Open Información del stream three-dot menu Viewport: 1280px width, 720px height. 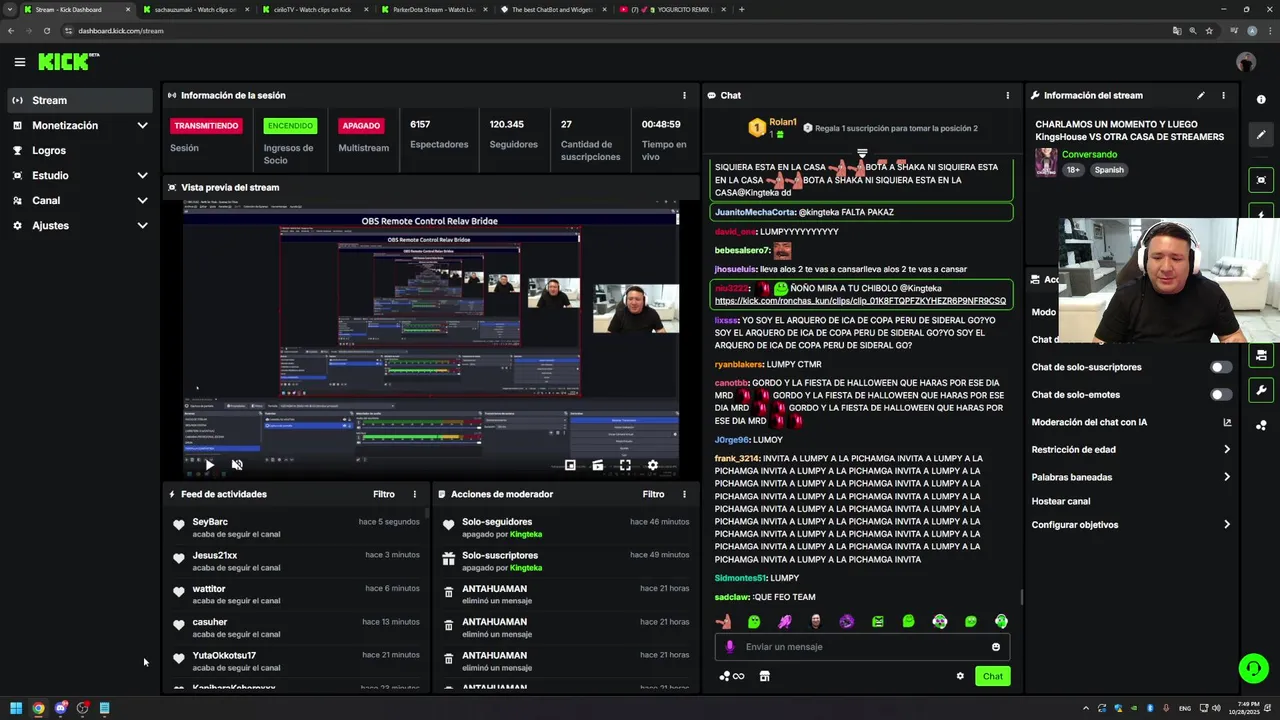(1223, 95)
